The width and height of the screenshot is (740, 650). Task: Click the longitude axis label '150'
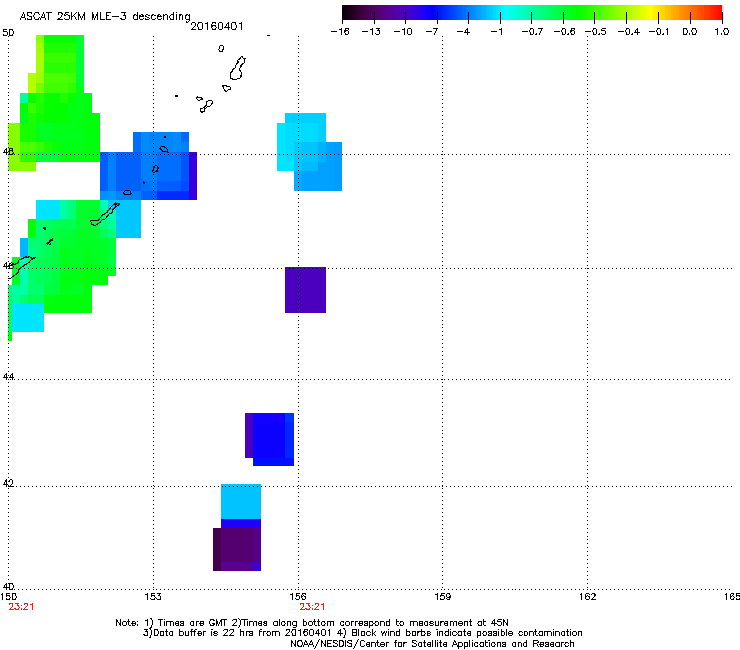8,597
